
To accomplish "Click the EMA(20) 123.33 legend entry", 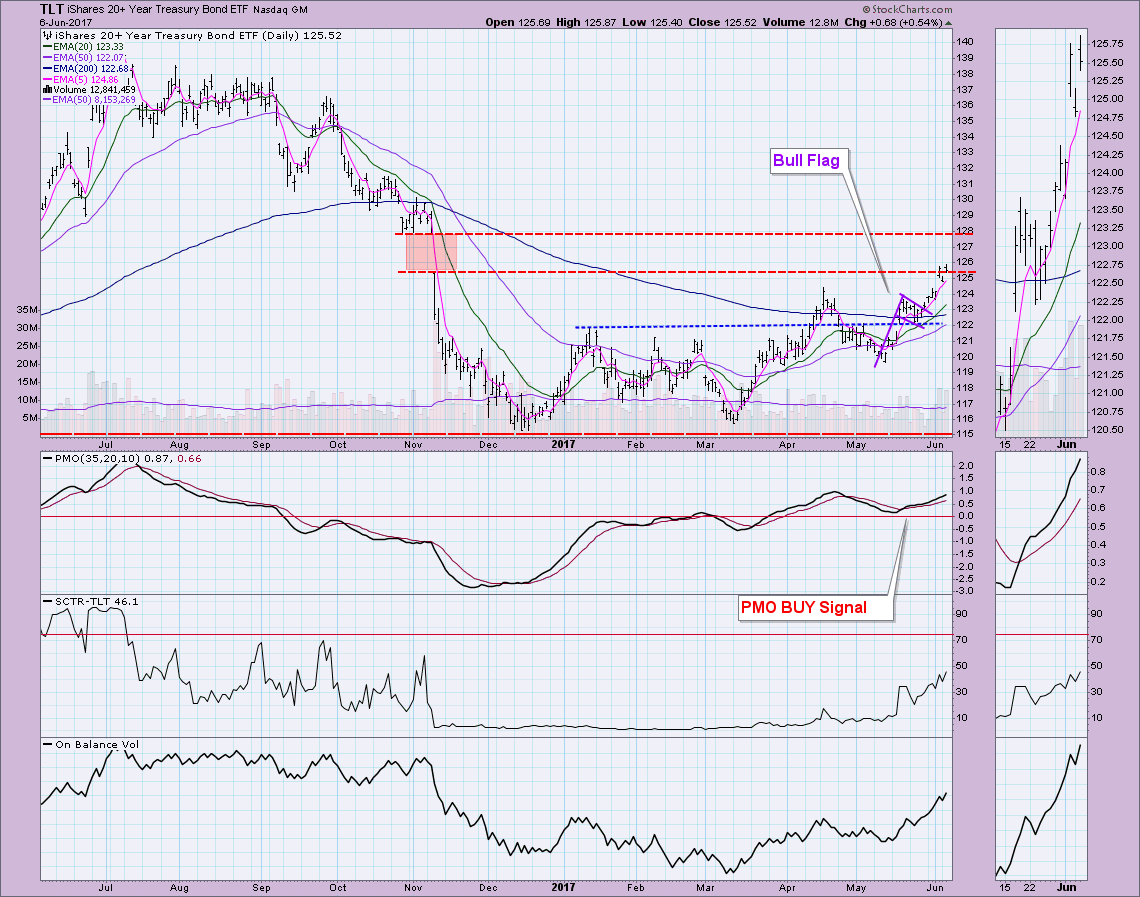I will click(84, 47).
